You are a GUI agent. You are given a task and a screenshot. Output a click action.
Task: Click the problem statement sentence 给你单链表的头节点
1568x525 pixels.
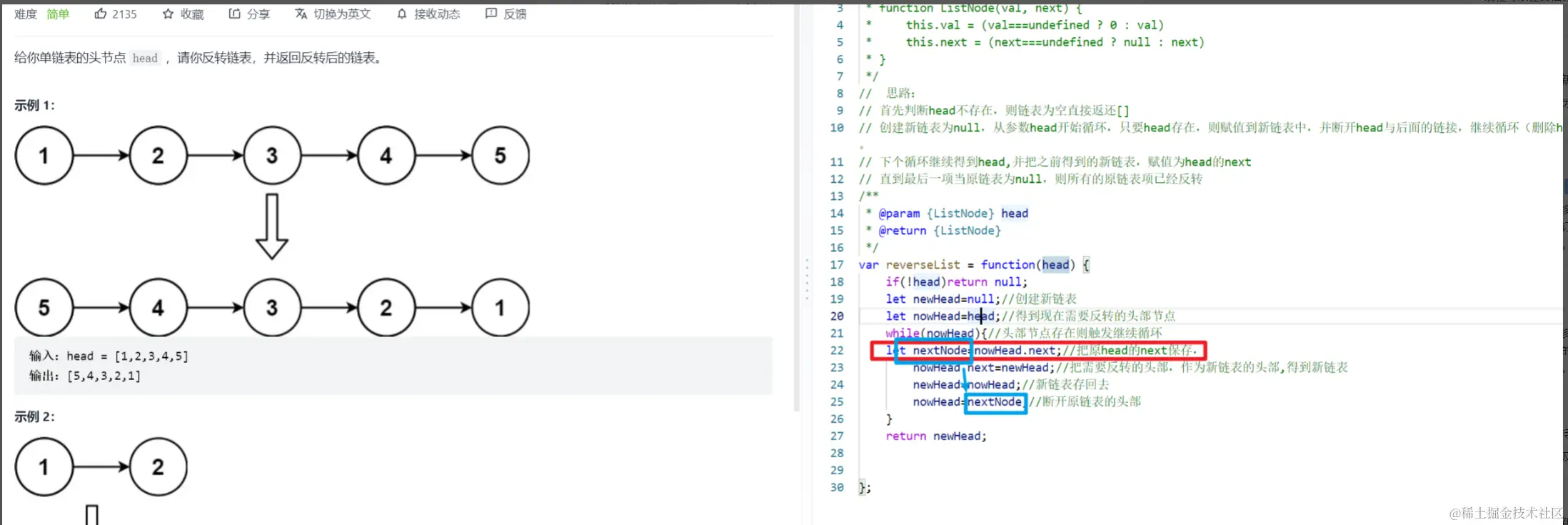200,58
